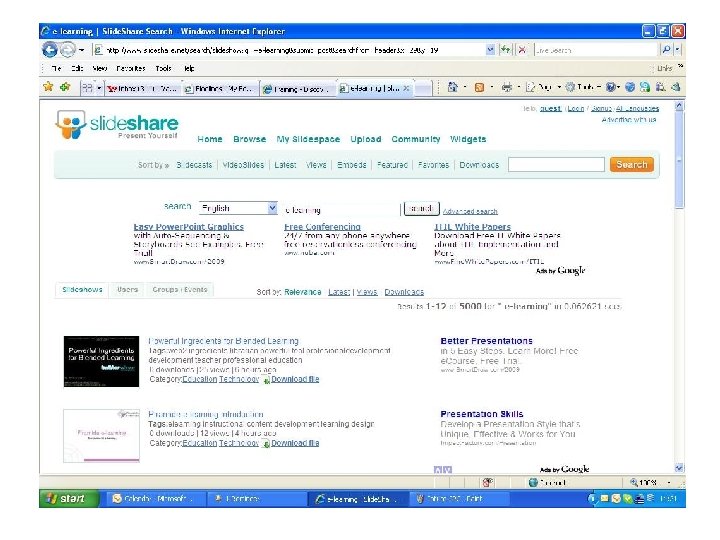The image size is (720, 540).
Task: Click the Login link at top
Action: pyautogui.click(x=575, y=109)
